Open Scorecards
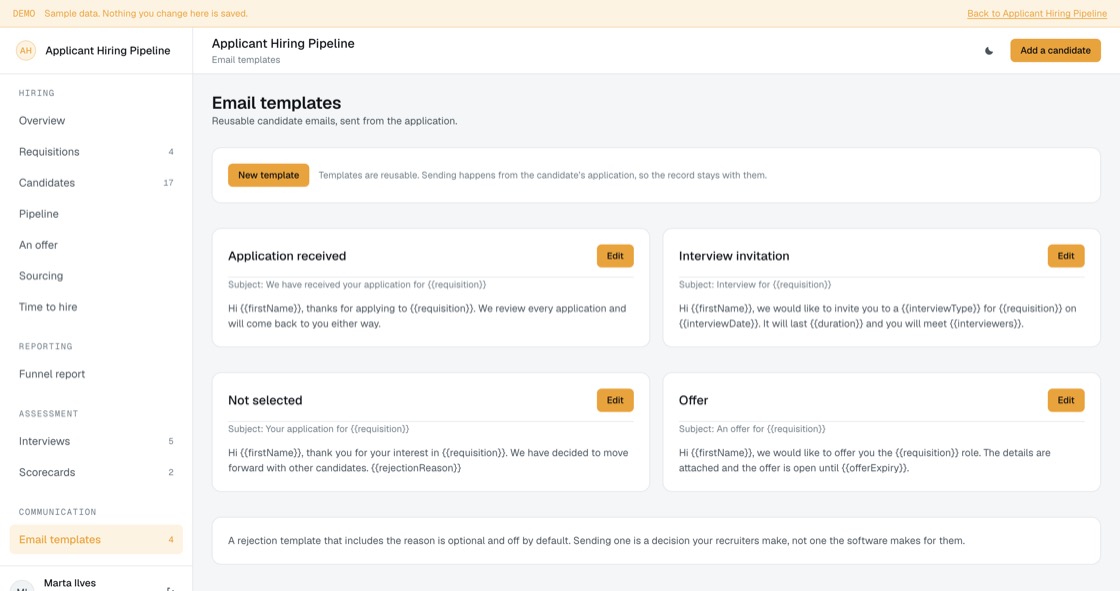The height and width of the screenshot is (591, 1120). [x=96, y=472]
